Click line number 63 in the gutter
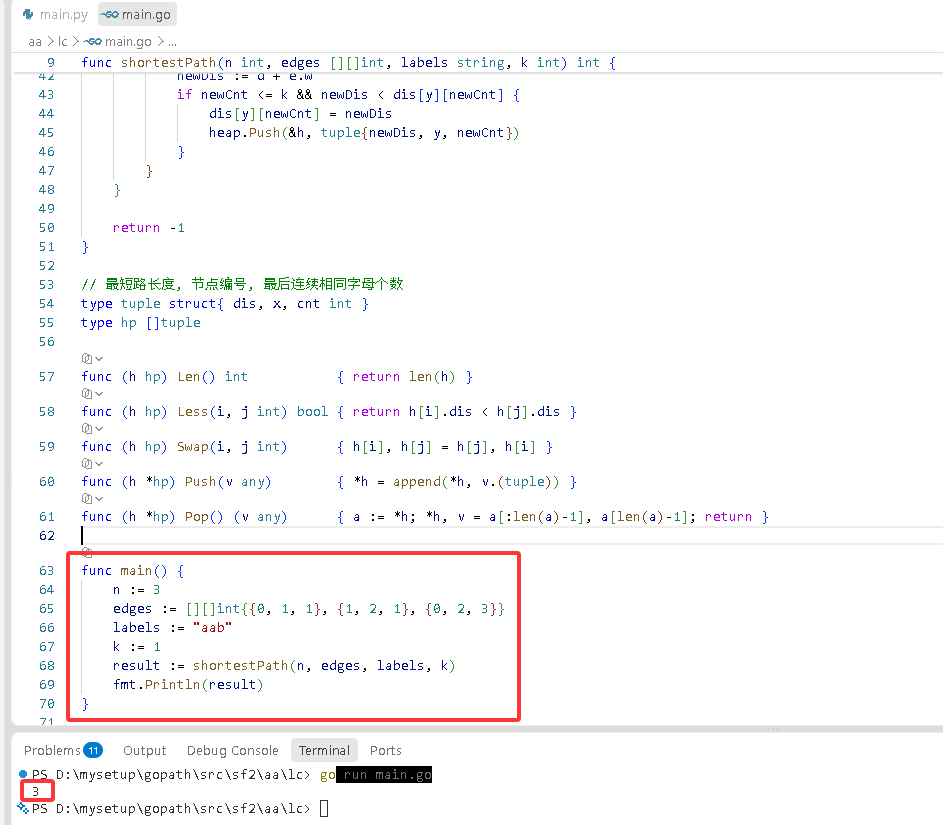The image size is (943, 825). click(46, 571)
